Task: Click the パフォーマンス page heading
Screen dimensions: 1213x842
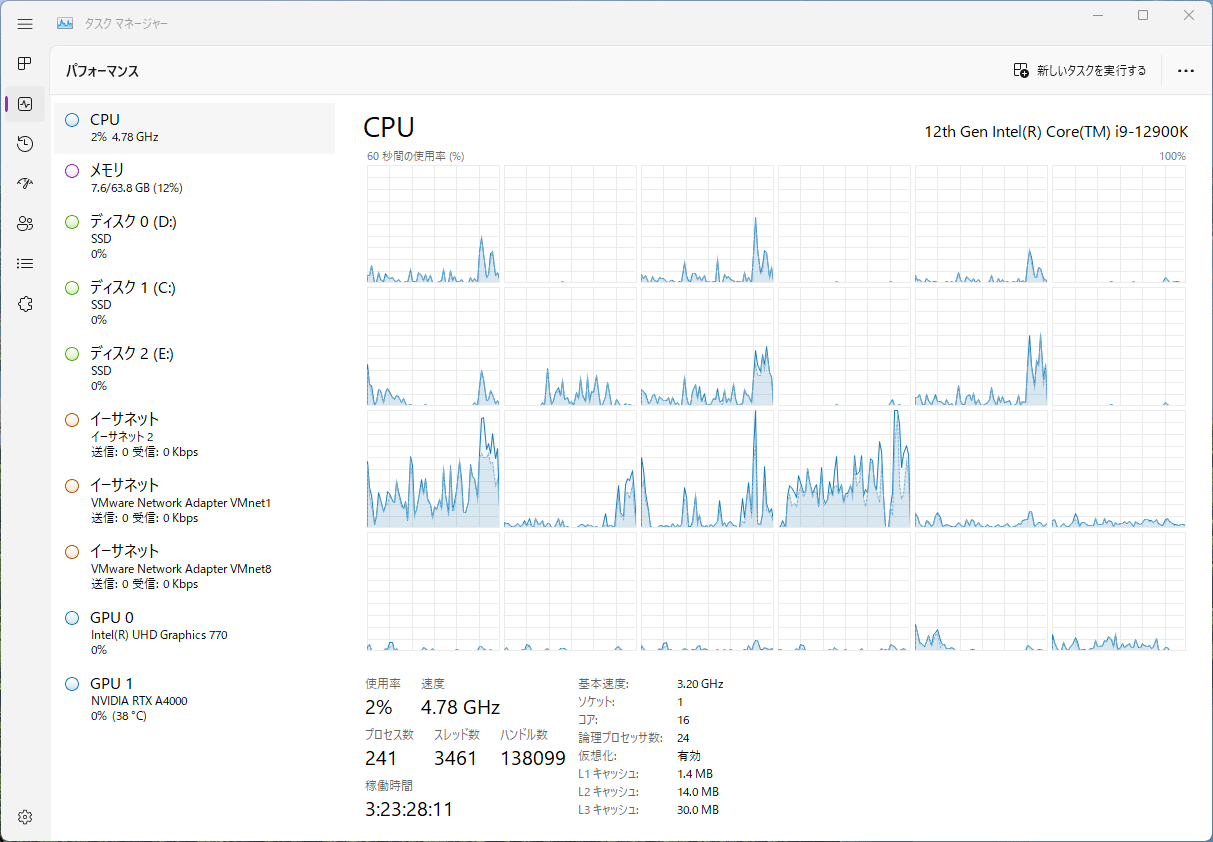Action: [102, 71]
